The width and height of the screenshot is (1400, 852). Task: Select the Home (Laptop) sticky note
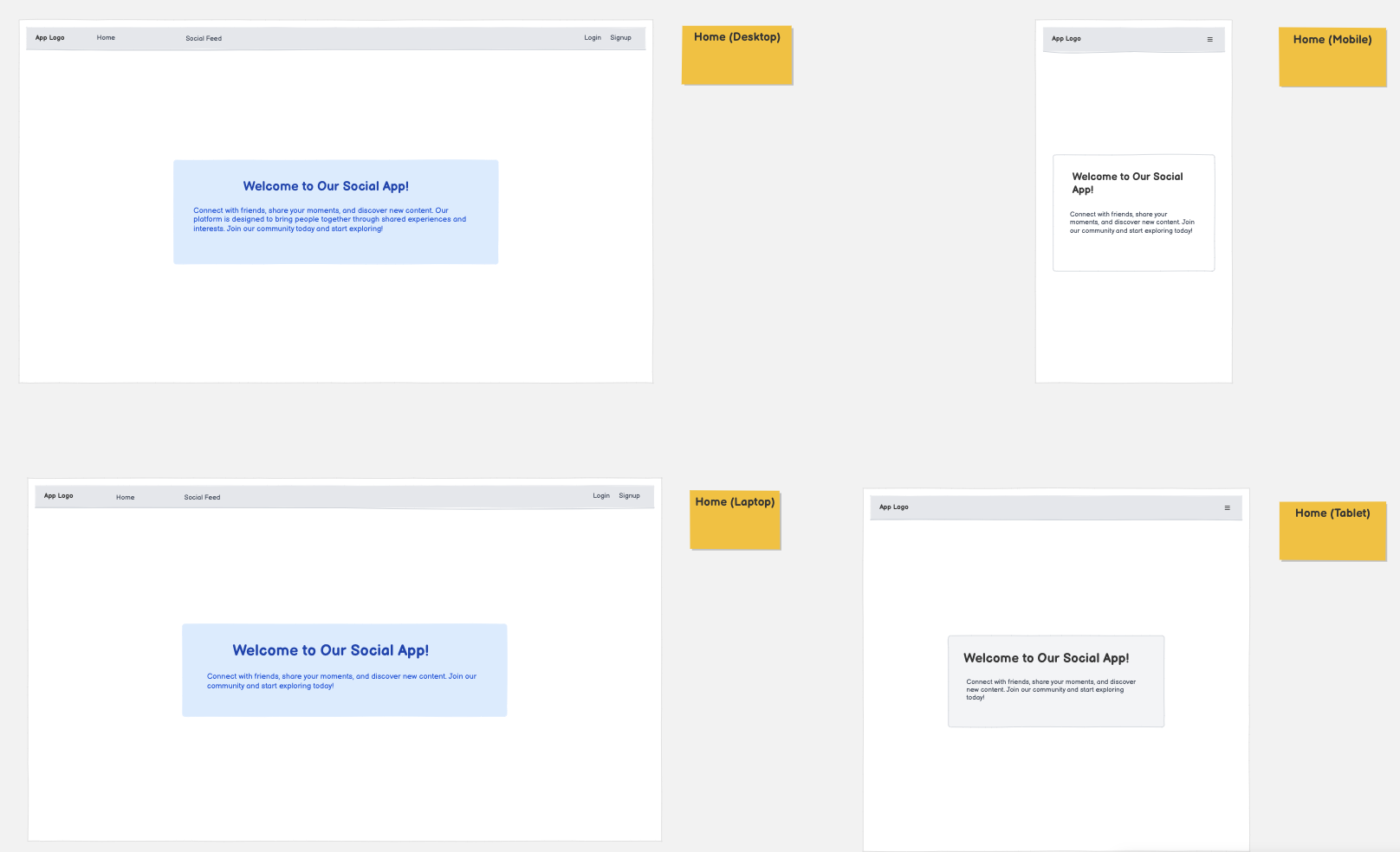pos(735,520)
